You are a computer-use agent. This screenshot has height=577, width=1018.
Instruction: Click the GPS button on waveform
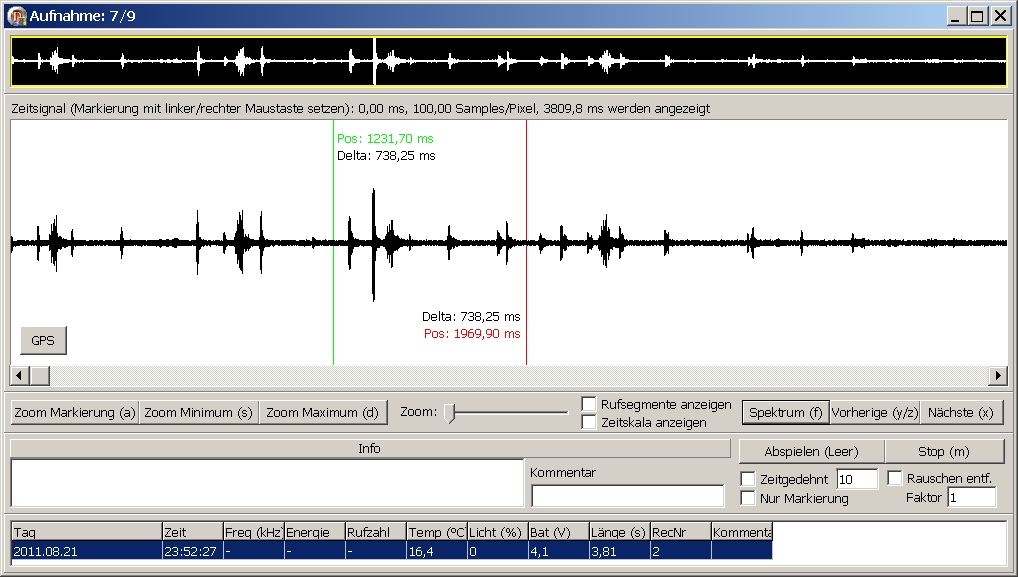(43, 340)
